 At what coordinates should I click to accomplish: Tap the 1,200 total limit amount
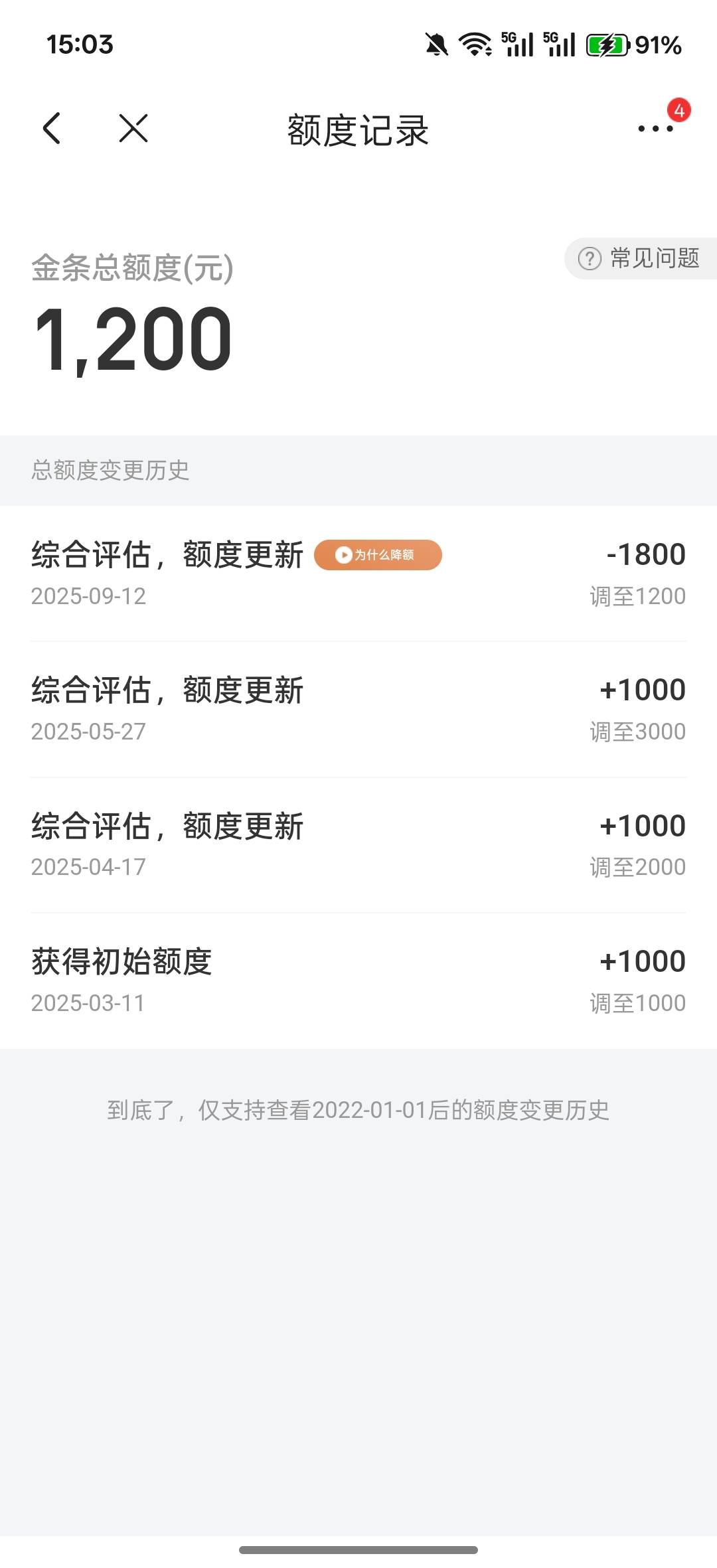pos(133,339)
